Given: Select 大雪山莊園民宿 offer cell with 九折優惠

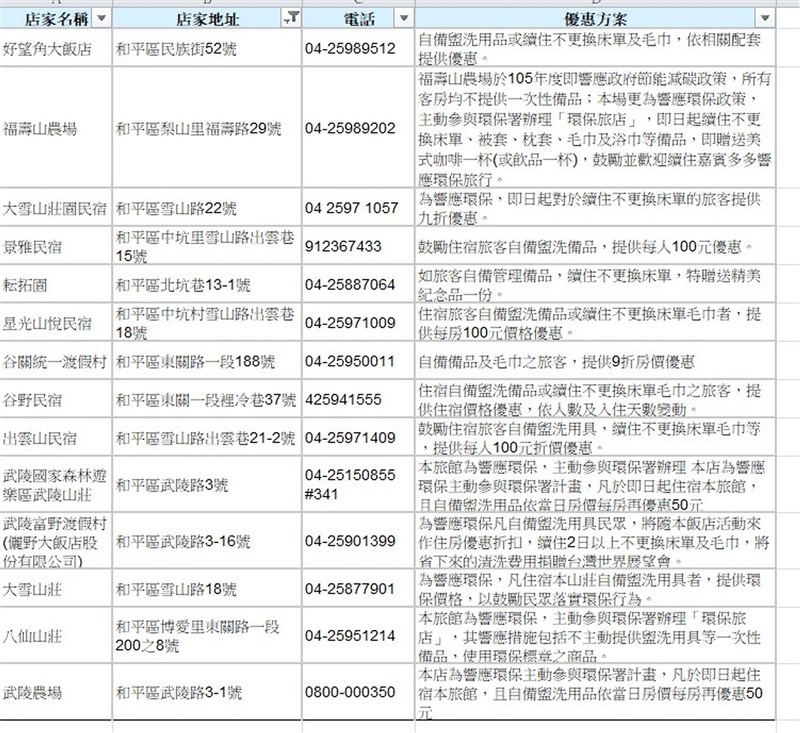Looking at the screenshot, I should point(595,207).
